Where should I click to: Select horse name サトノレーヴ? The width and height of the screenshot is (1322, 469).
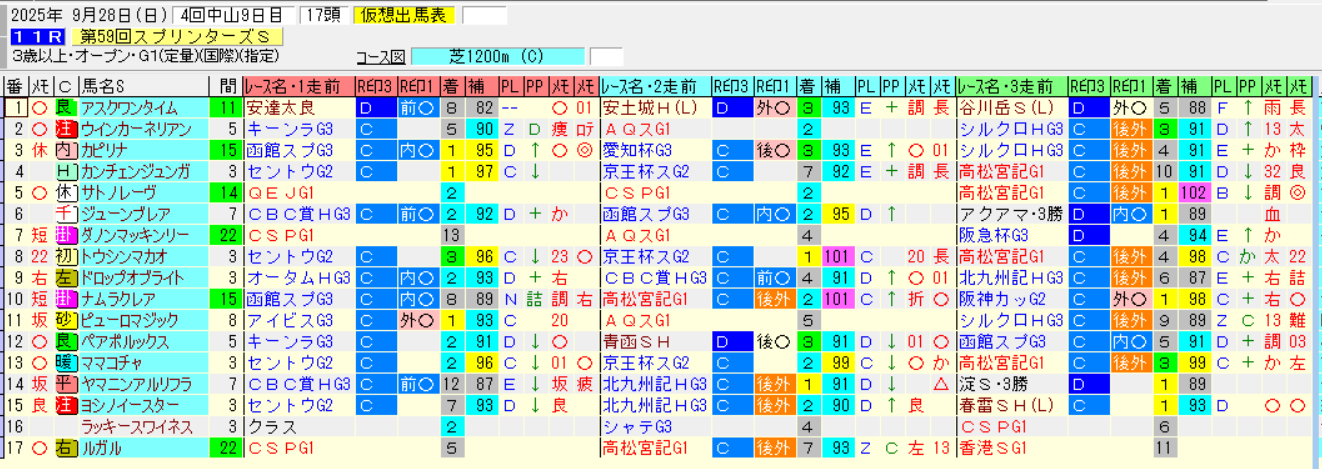(118, 193)
